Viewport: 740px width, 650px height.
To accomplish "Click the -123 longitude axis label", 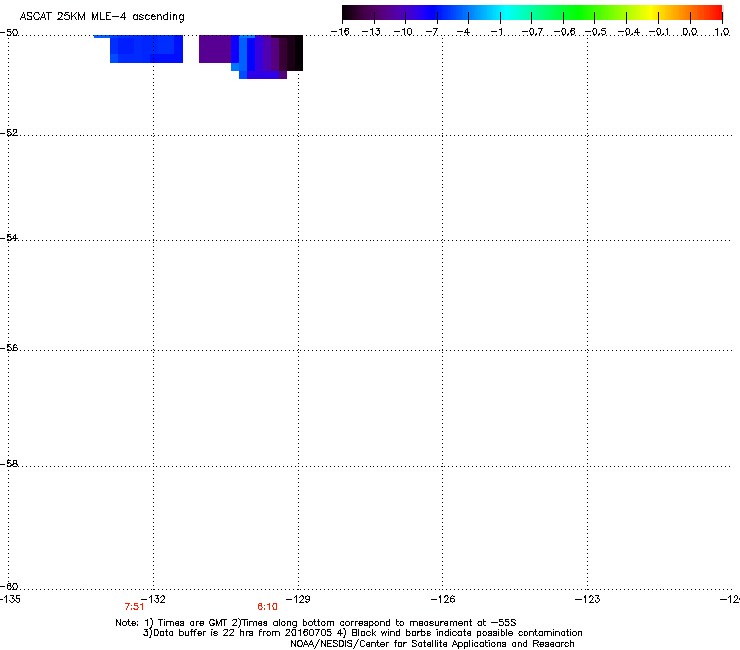I will tap(588, 599).
